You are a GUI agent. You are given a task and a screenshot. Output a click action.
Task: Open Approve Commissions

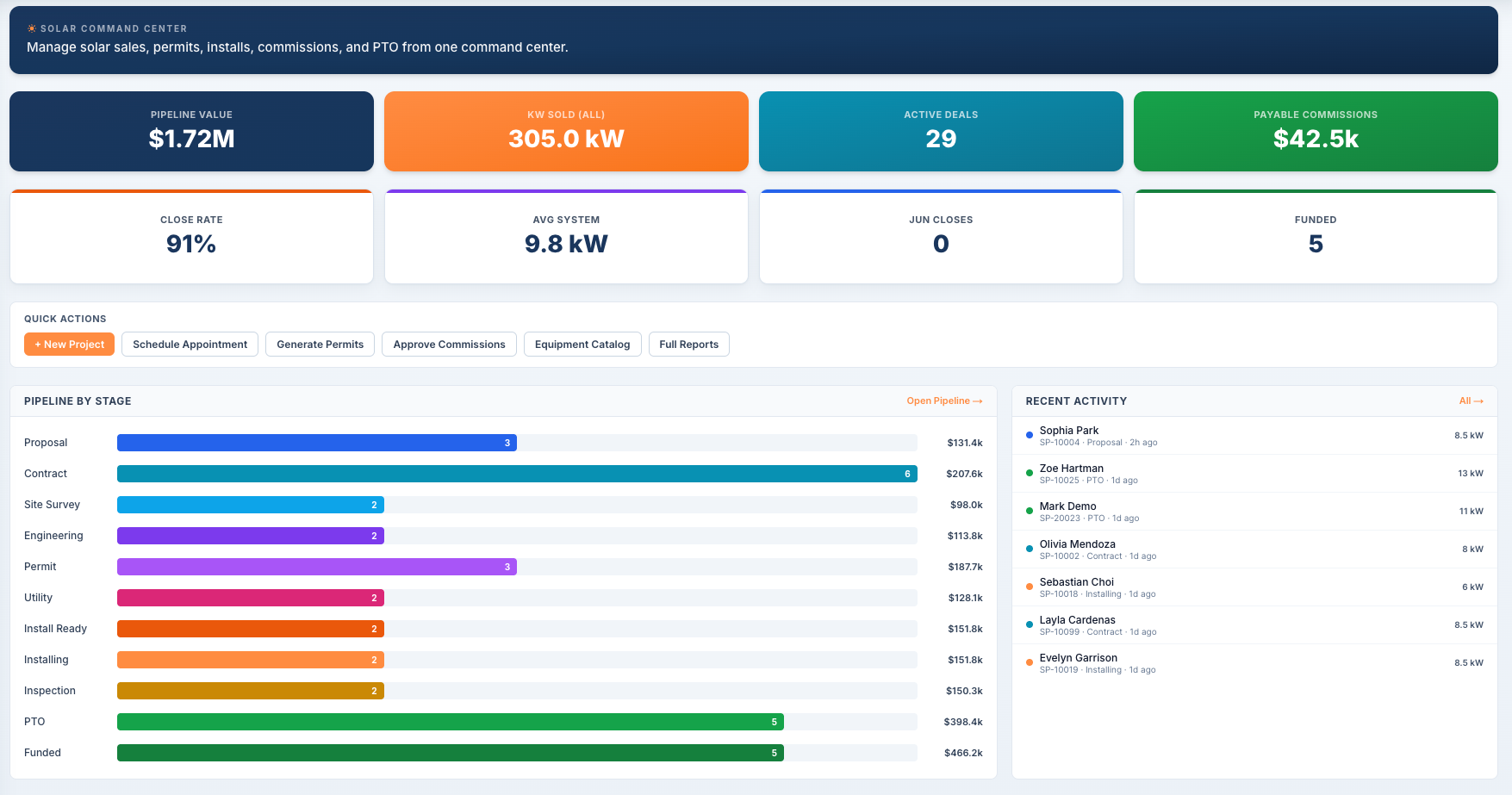(449, 345)
